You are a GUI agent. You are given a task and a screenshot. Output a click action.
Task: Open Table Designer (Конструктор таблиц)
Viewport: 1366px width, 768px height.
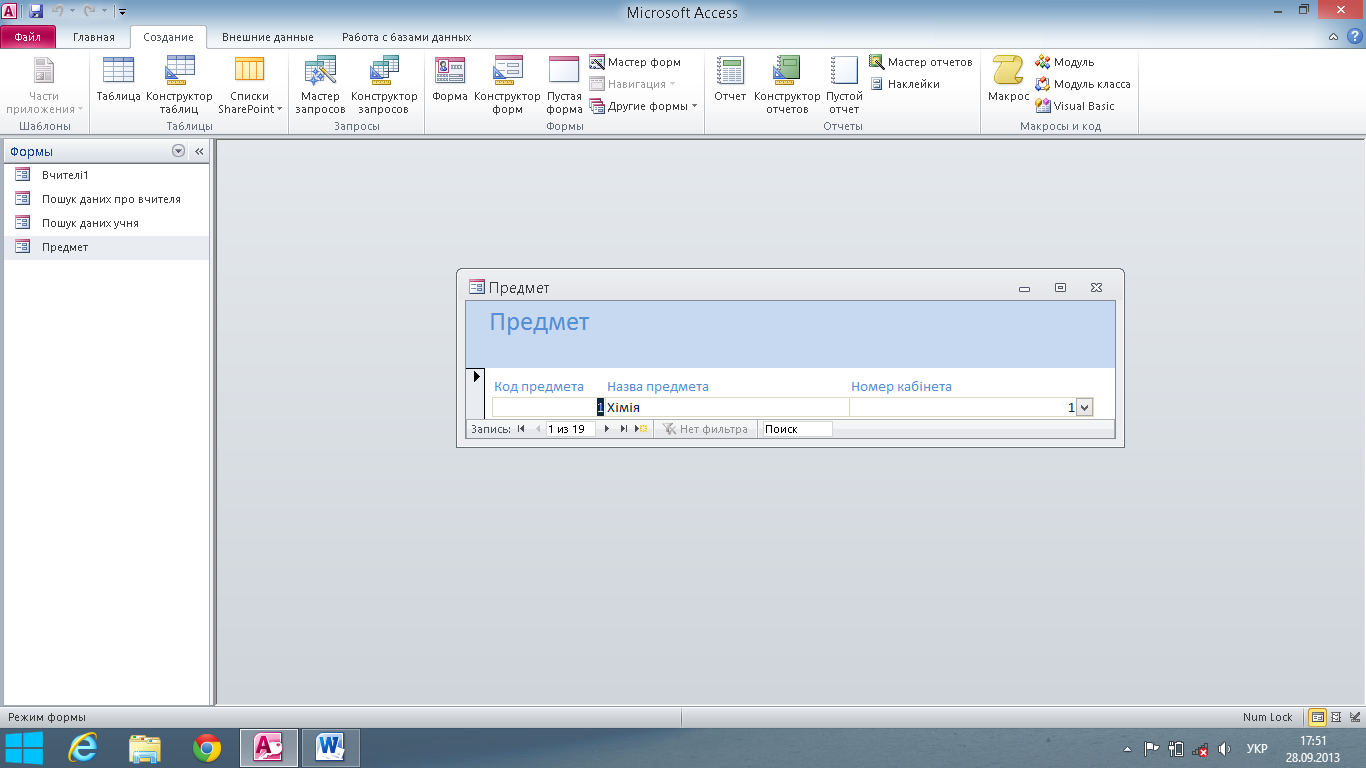point(179,85)
